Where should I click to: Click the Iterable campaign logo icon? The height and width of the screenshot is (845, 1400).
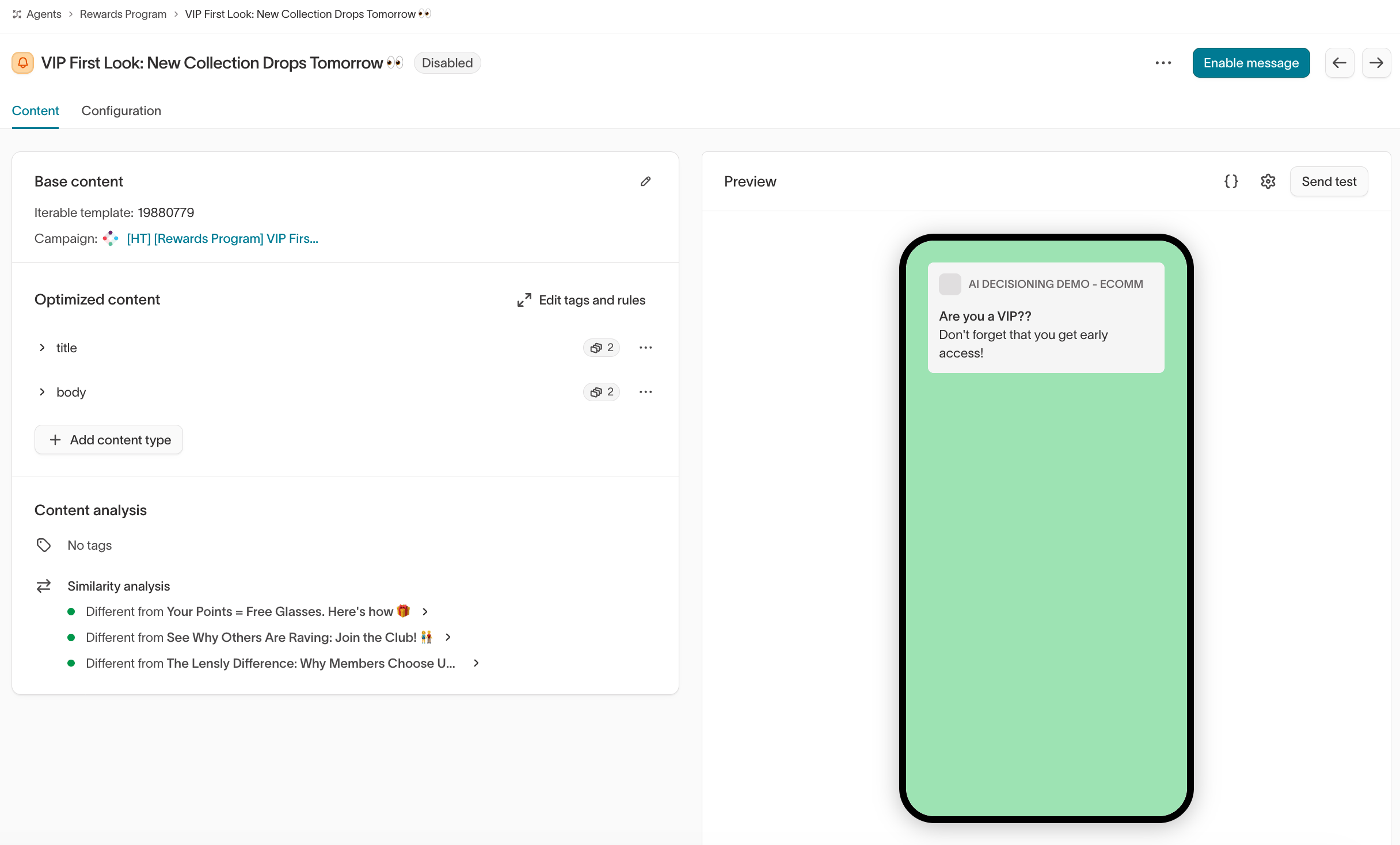click(x=111, y=238)
